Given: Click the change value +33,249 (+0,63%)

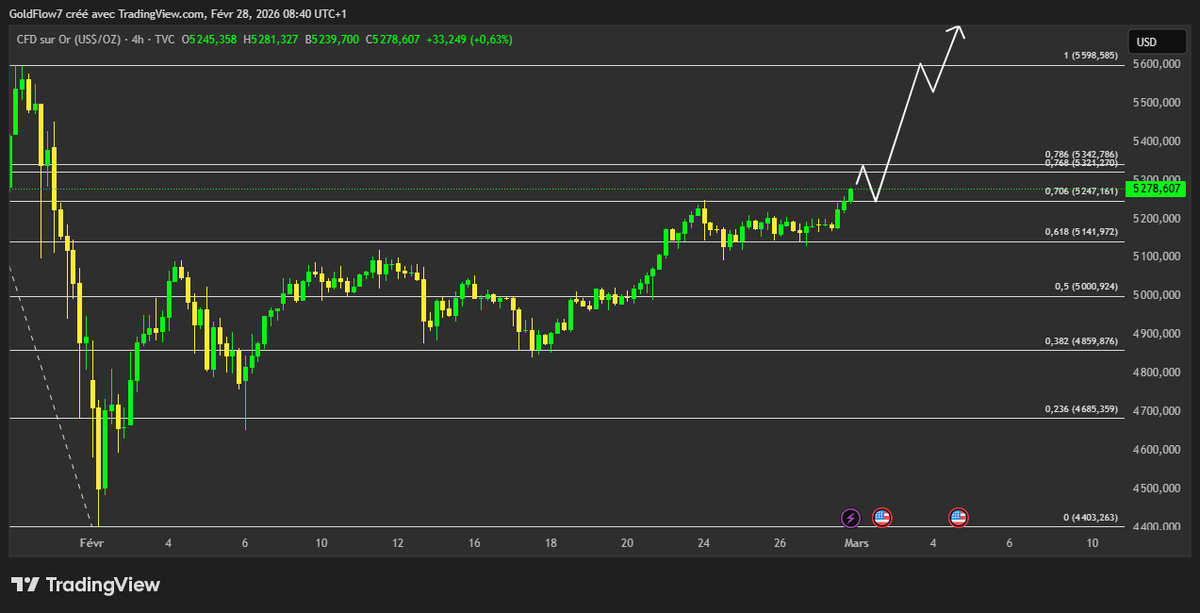Looking at the screenshot, I should tap(468, 40).
